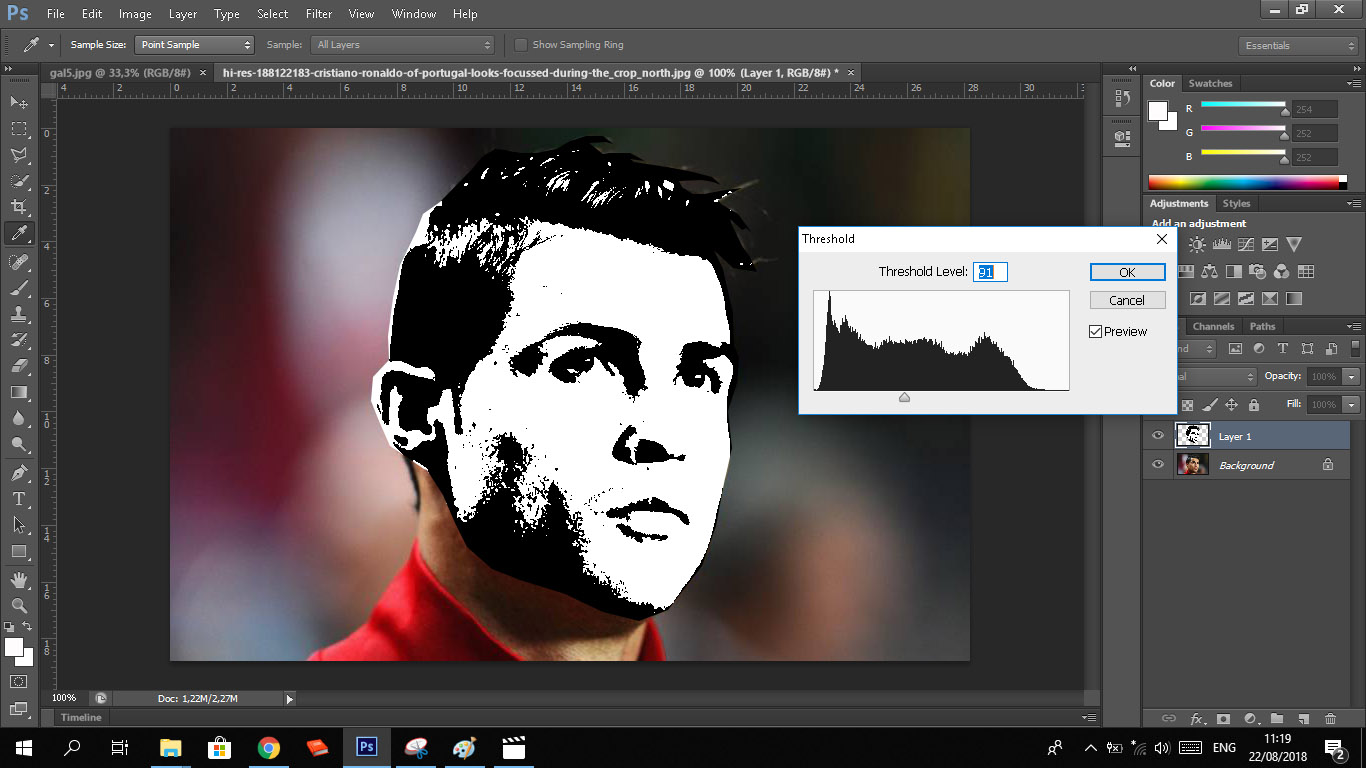Select the Brush tool in toolbar
Image resolution: width=1366 pixels, height=768 pixels.
pos(19,288)
